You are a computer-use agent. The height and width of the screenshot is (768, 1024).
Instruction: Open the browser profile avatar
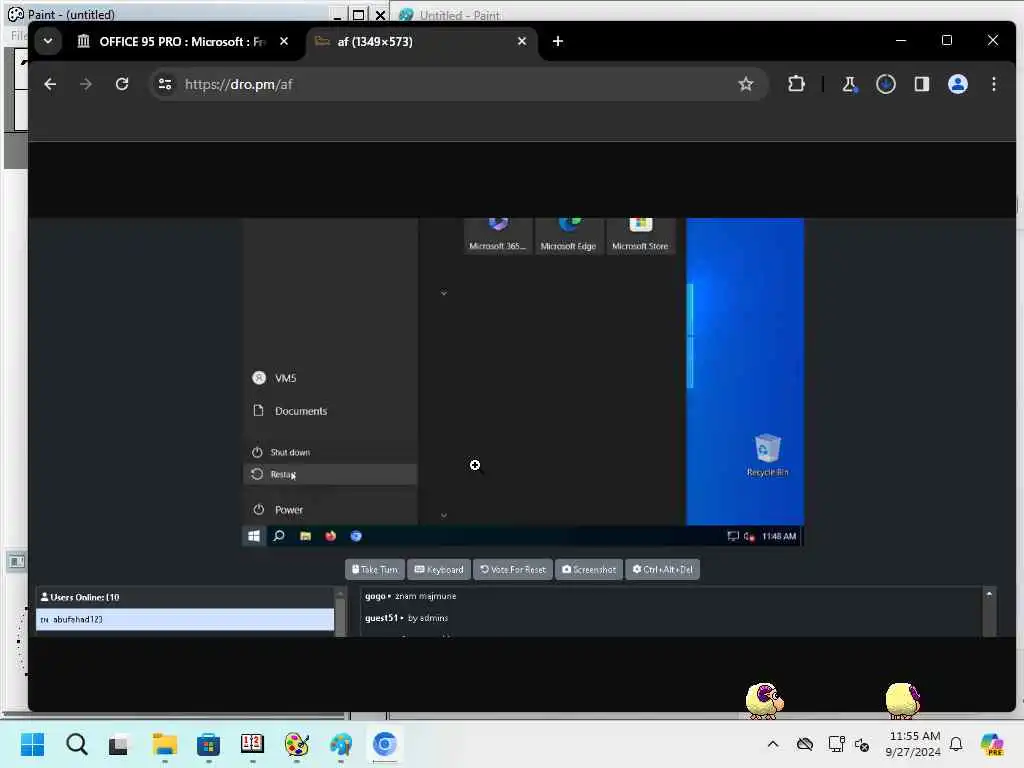(x=957, y=84)
